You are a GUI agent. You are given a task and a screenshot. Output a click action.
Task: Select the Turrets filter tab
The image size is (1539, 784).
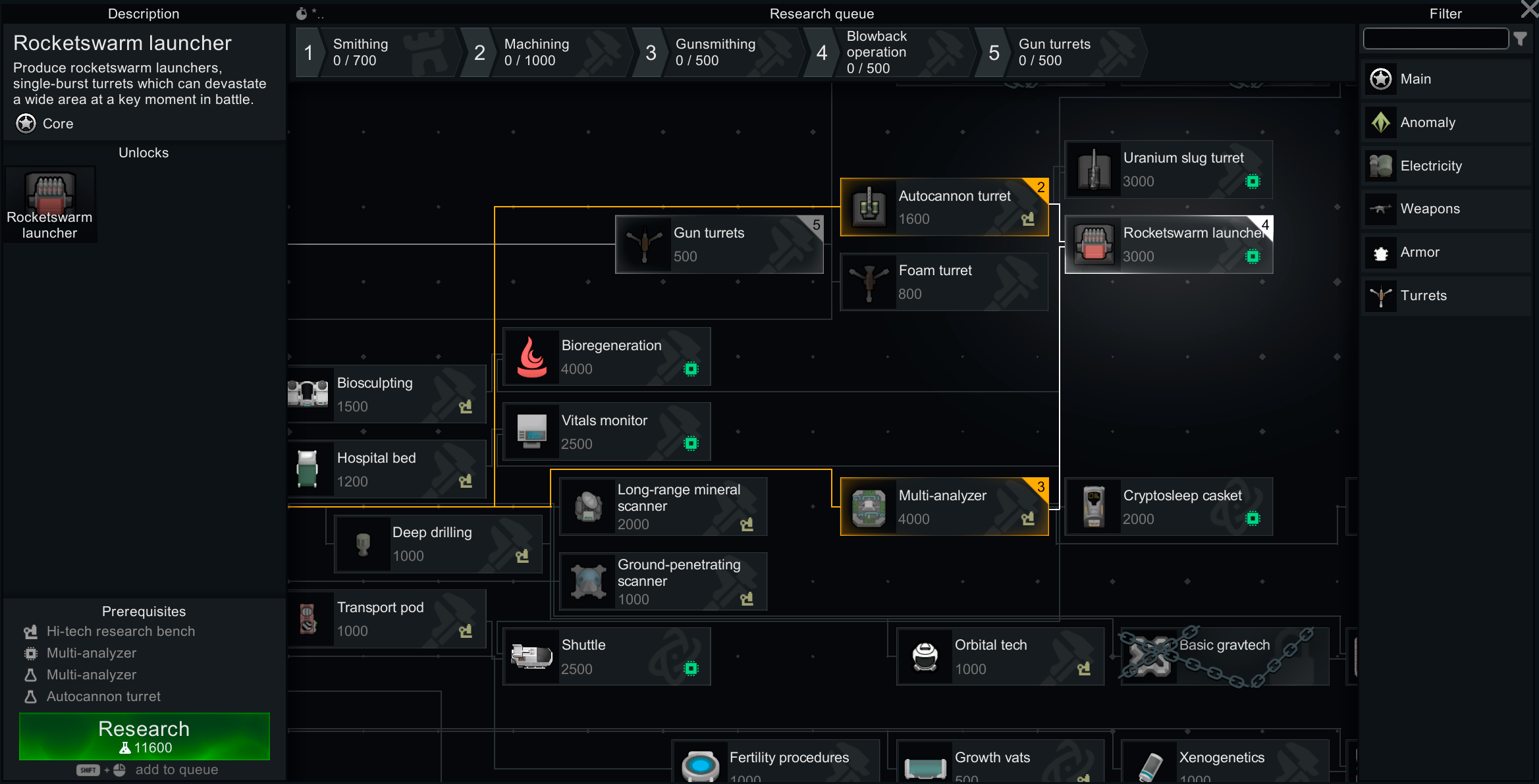[1446, 296]
